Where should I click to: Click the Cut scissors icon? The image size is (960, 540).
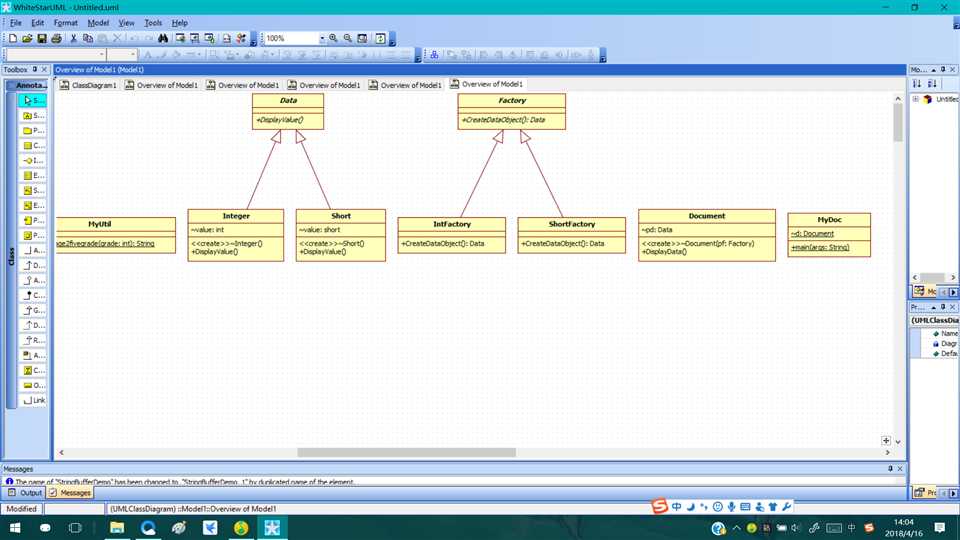pos(73,39)
